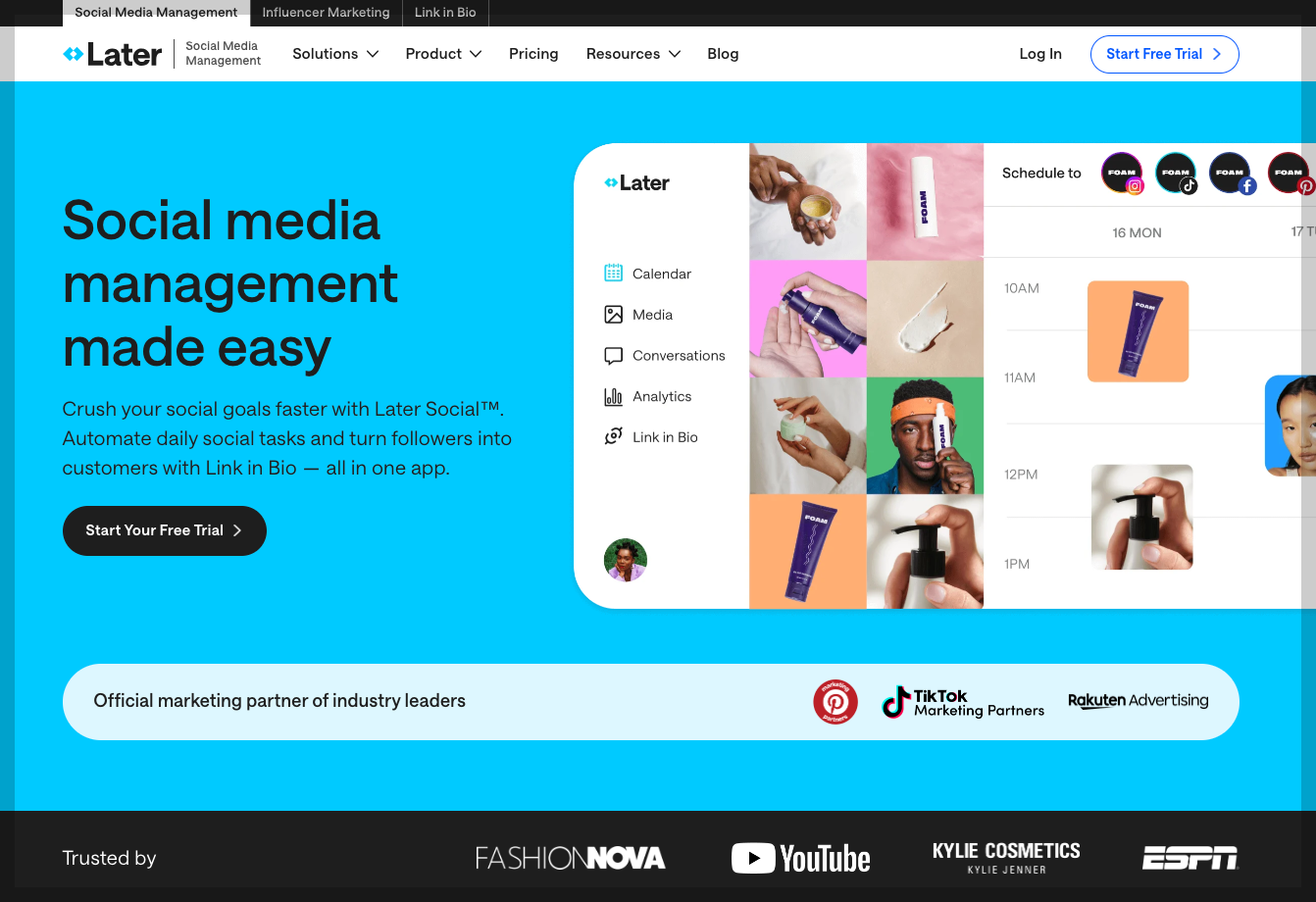Click the 1PM time slot label
Viewport: 1316px width, 902px height.
pyautogui.click(x=1017, y=564)
